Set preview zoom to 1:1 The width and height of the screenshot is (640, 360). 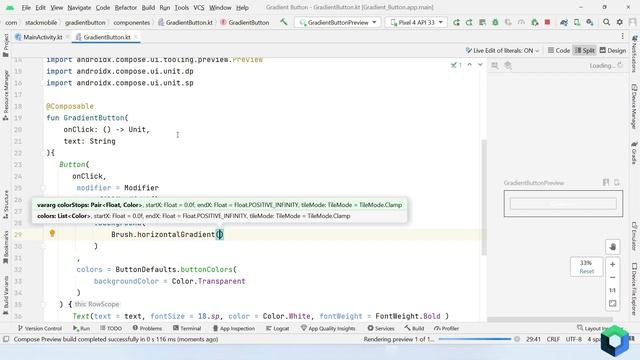point(613,291)
